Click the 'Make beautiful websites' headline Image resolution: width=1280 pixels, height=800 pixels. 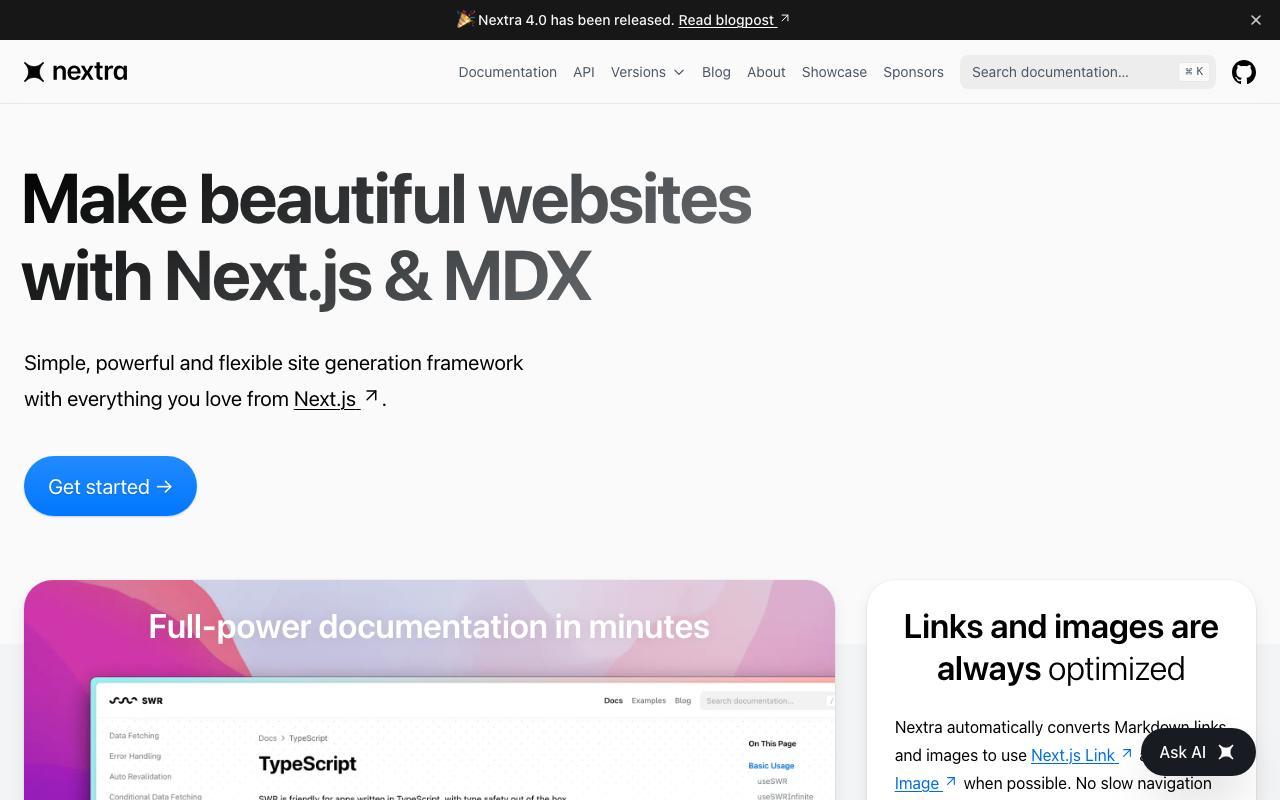386,237
